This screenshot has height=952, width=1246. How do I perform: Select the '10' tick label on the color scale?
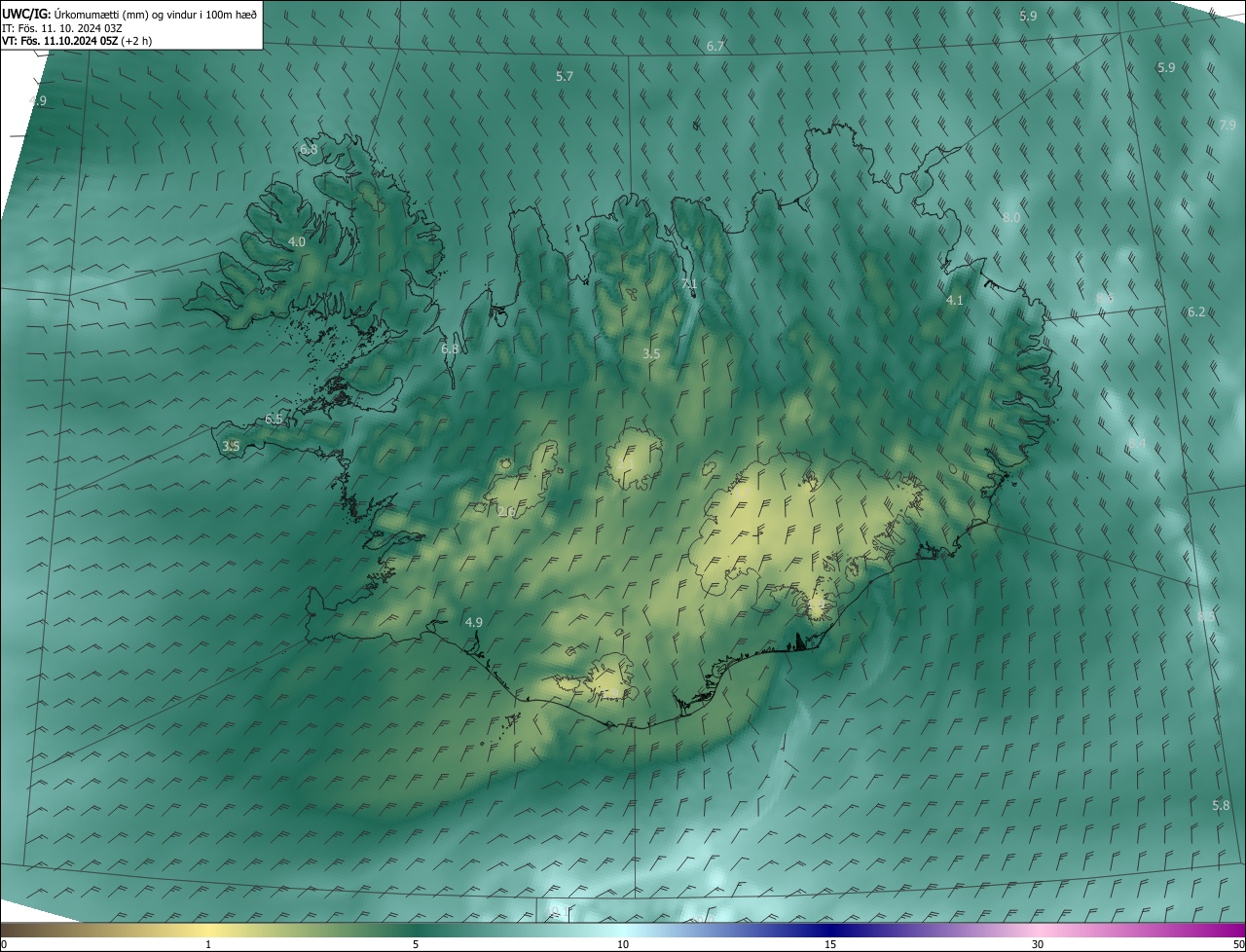pyautogui.click(x=623, y=944)
